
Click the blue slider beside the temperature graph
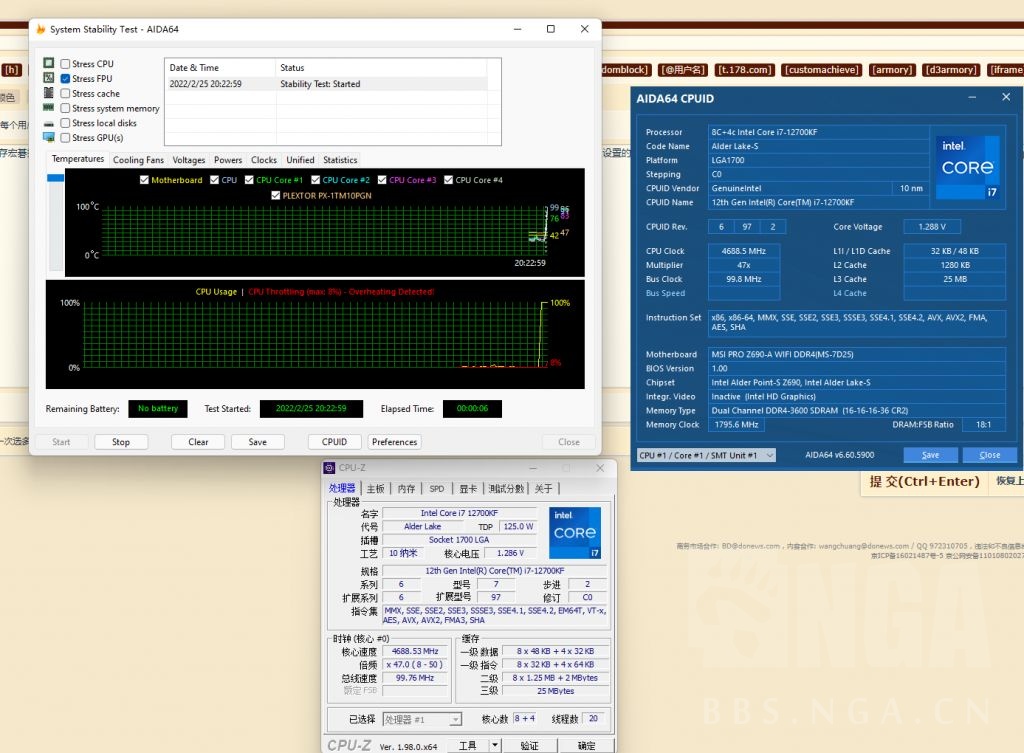(x=55, y=177)
